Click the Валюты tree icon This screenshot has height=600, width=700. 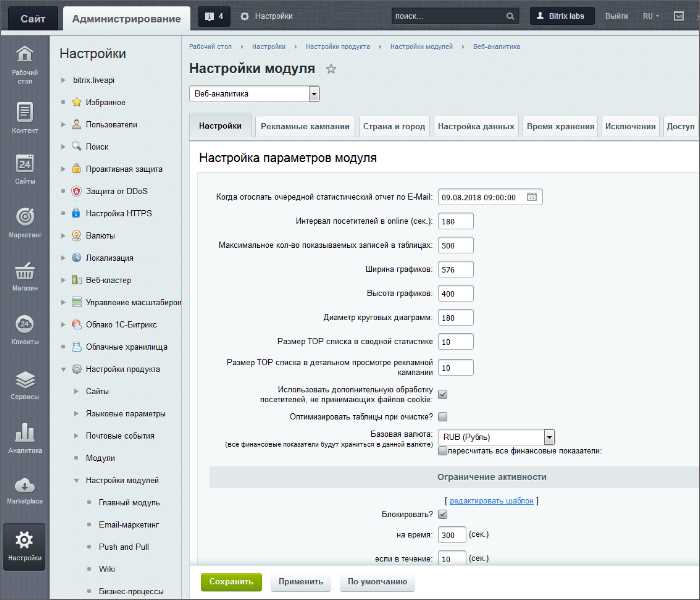(x=77, y=235)
